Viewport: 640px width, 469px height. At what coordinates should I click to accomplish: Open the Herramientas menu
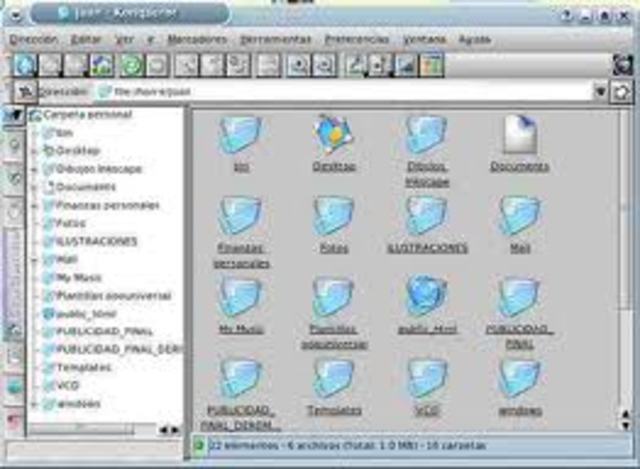coord(276,40)
